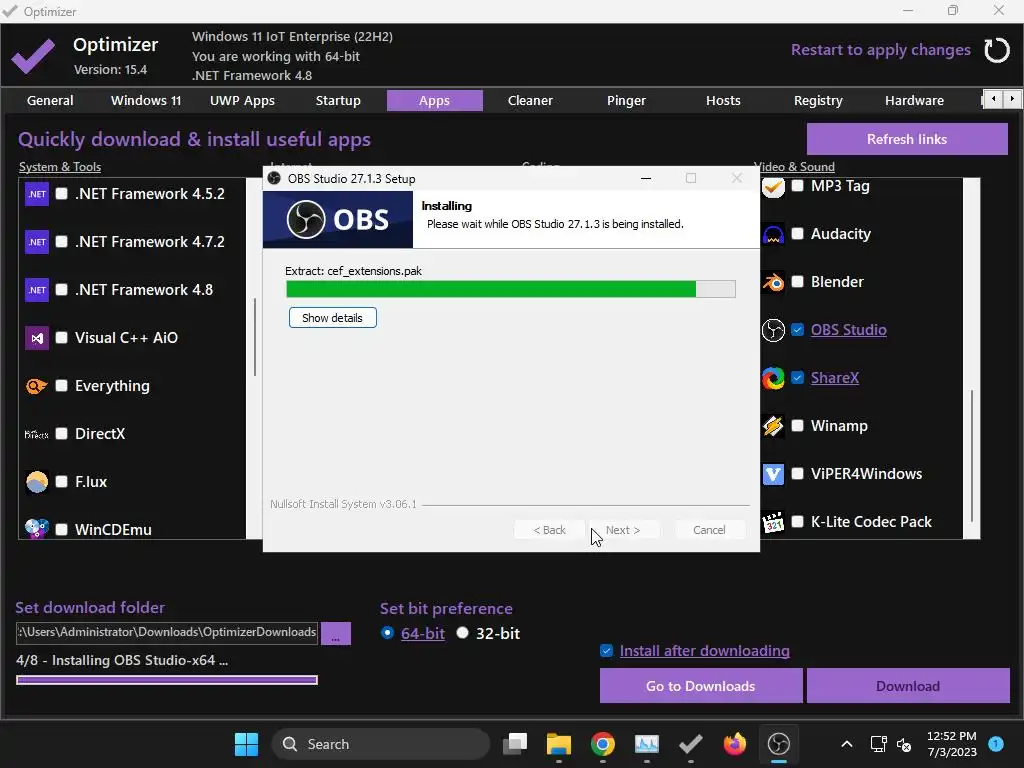Switch to the Cleaner tab
Screen dimensions: 1024x768
530,101
